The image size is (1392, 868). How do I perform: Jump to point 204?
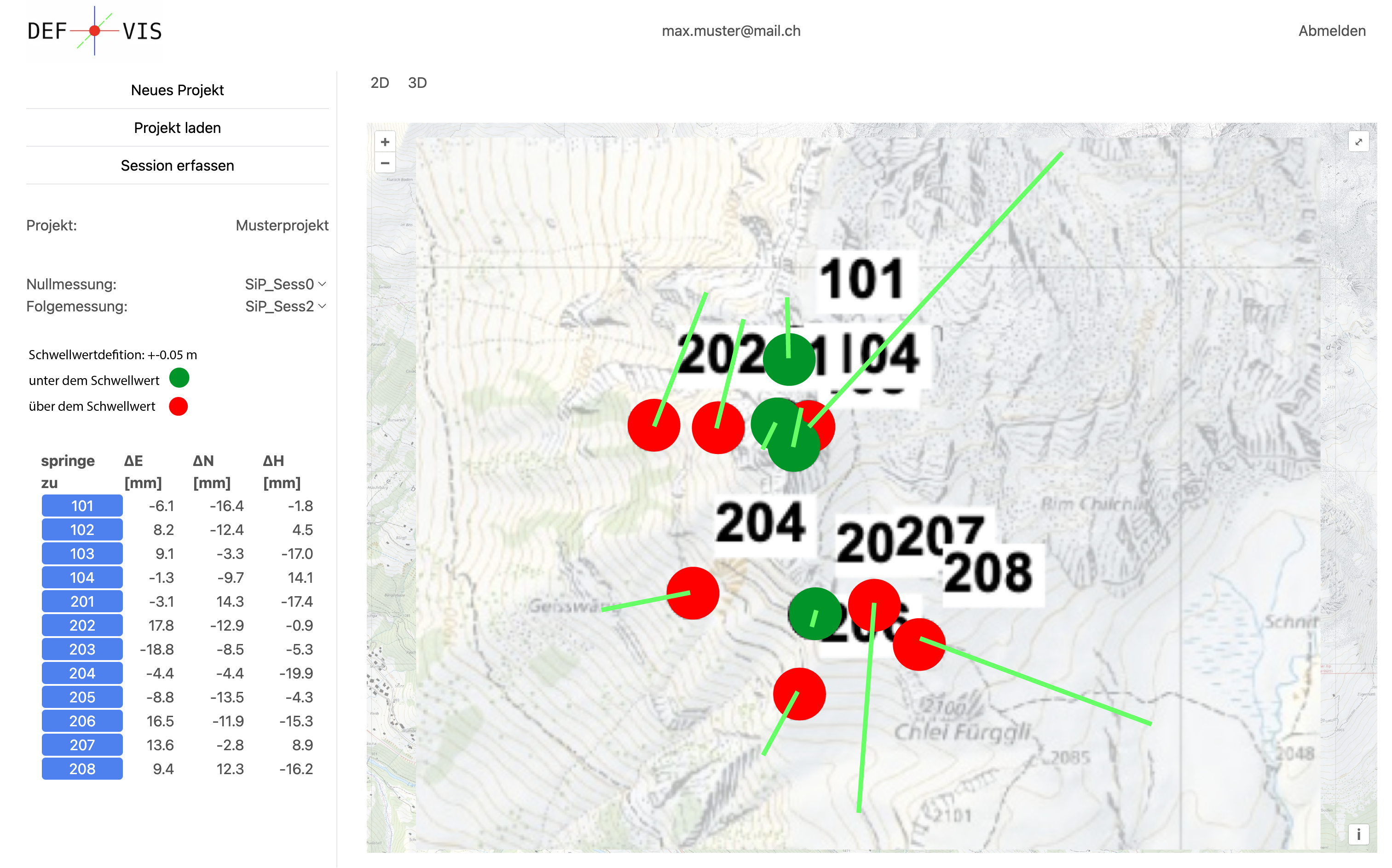(x=82, y=673)
